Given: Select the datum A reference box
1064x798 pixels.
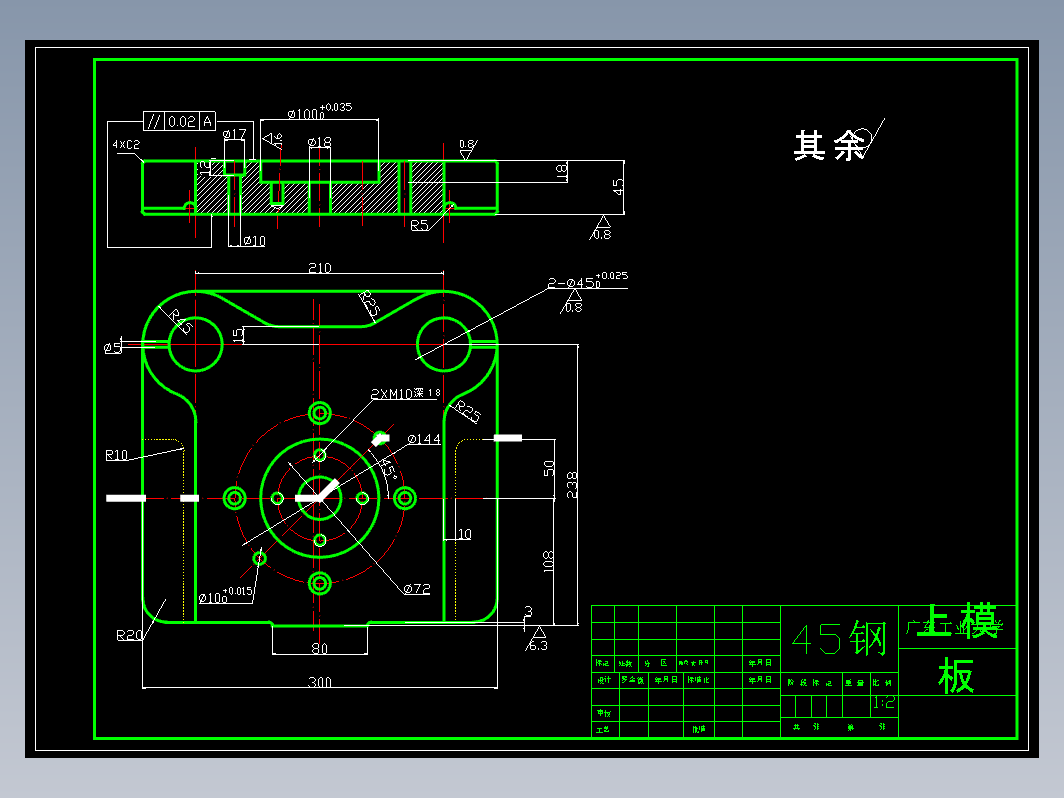Looking at the screenshot, I should (x=208, y=121).
